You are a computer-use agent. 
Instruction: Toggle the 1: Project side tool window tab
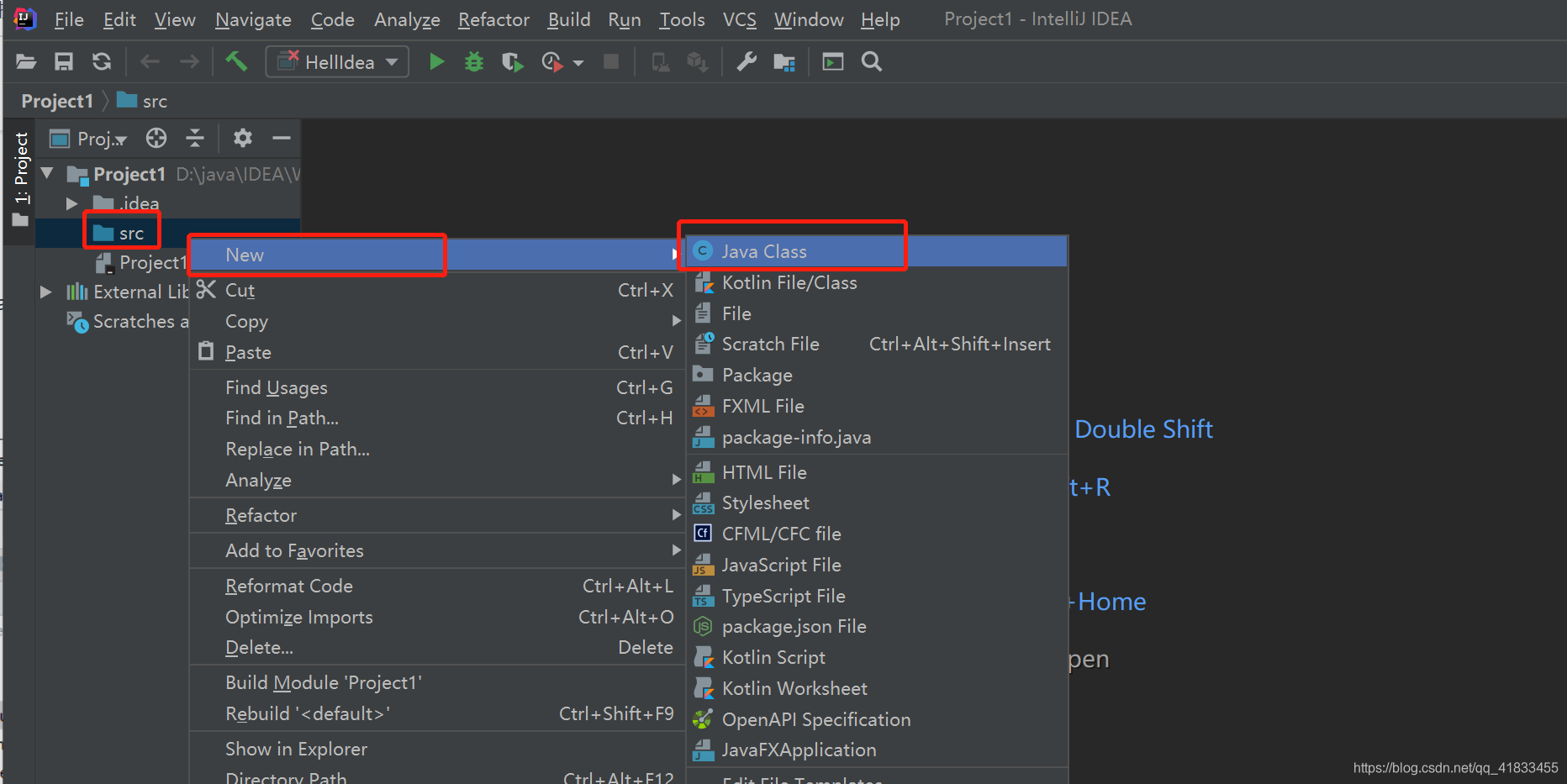point(21,180)
